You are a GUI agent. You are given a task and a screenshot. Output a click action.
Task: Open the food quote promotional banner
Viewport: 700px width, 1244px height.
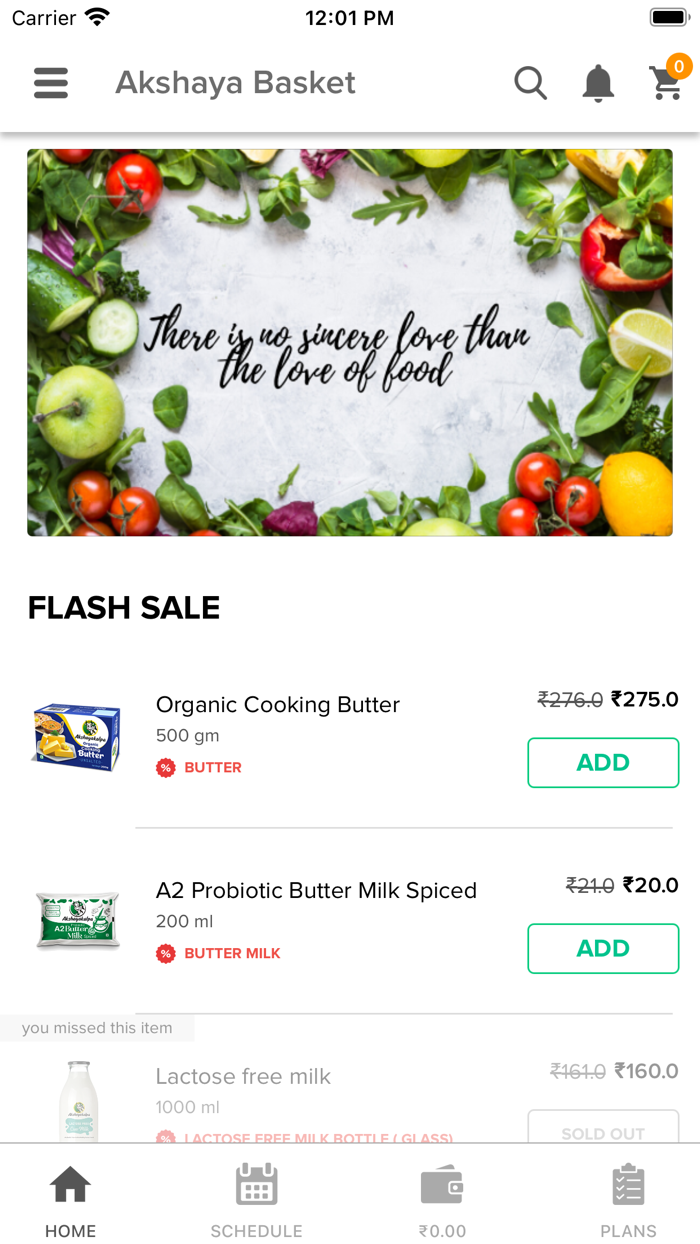pyautogui.click(x=350, y=342)
